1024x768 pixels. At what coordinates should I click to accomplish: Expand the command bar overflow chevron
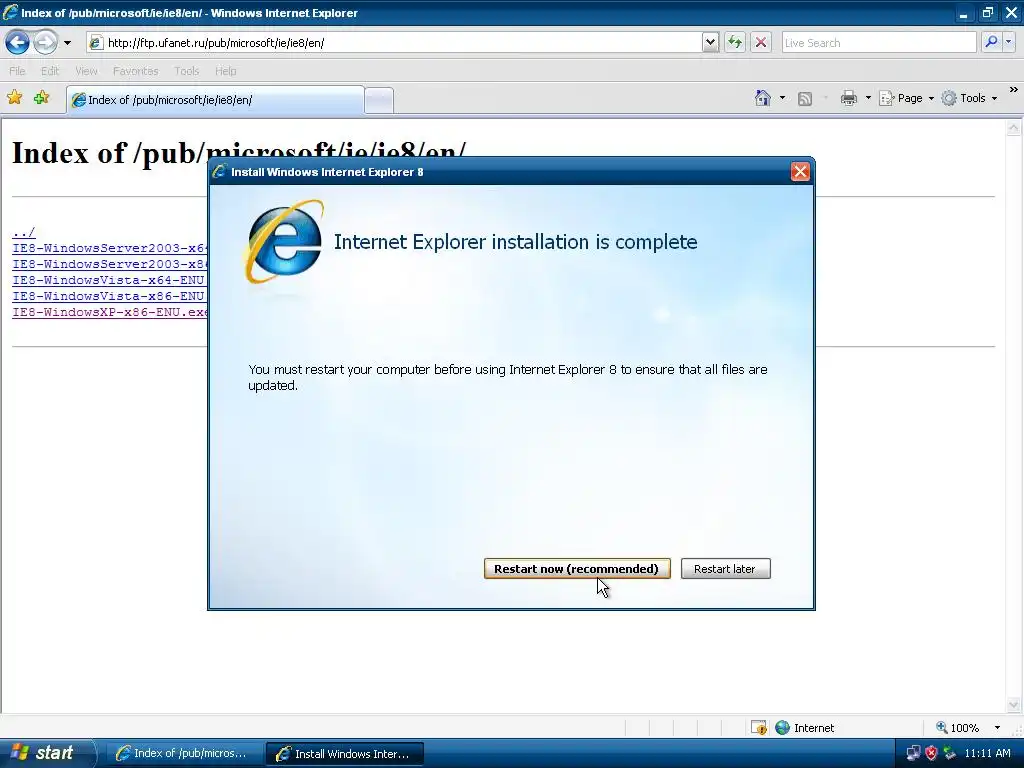(x=1013, y=89)
